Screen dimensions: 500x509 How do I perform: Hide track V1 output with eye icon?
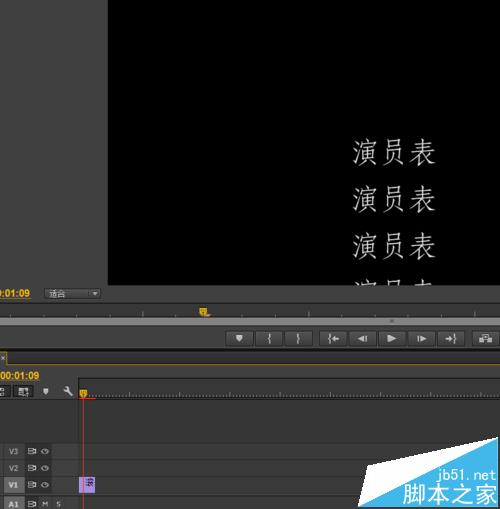coord(45,485)
